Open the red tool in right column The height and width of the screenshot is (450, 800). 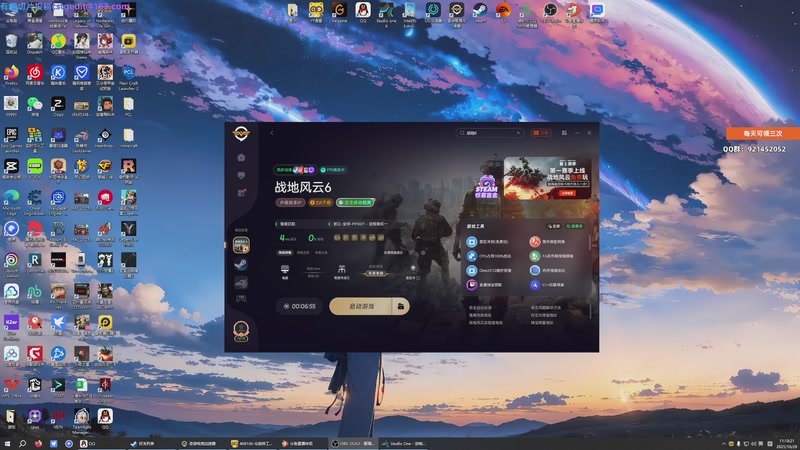pyautogui.click(x=548, y=242)
